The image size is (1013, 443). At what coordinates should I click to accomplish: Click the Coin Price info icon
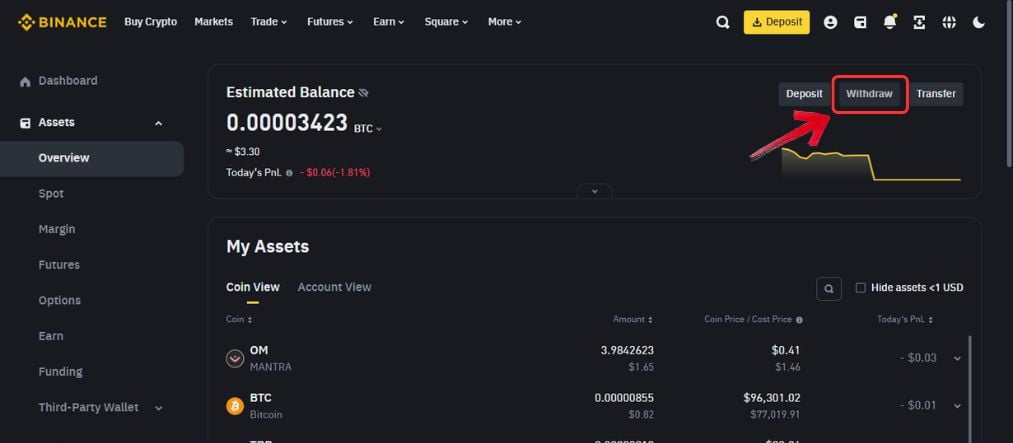799,320
